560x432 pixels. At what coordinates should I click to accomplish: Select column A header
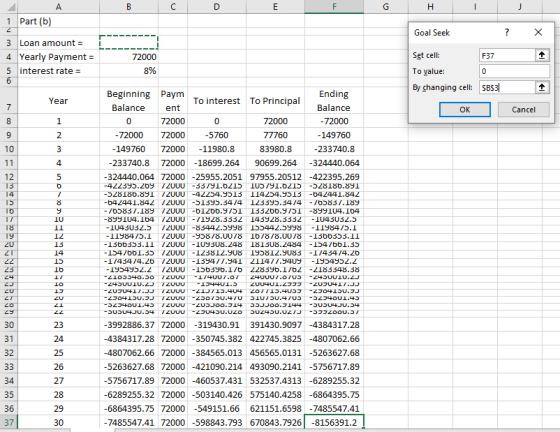pyautogui.click(x=59, y=6)
